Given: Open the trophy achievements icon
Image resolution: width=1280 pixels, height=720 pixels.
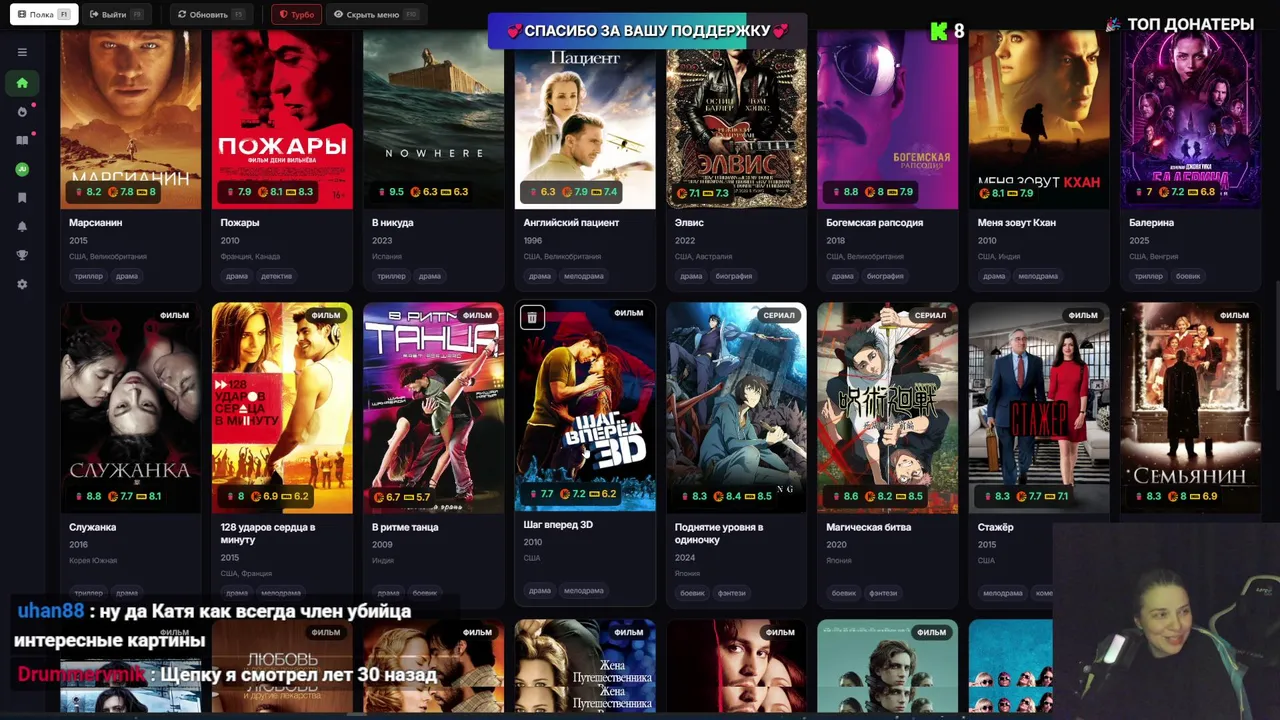Looking at the screenshot, I should (22, 255).
